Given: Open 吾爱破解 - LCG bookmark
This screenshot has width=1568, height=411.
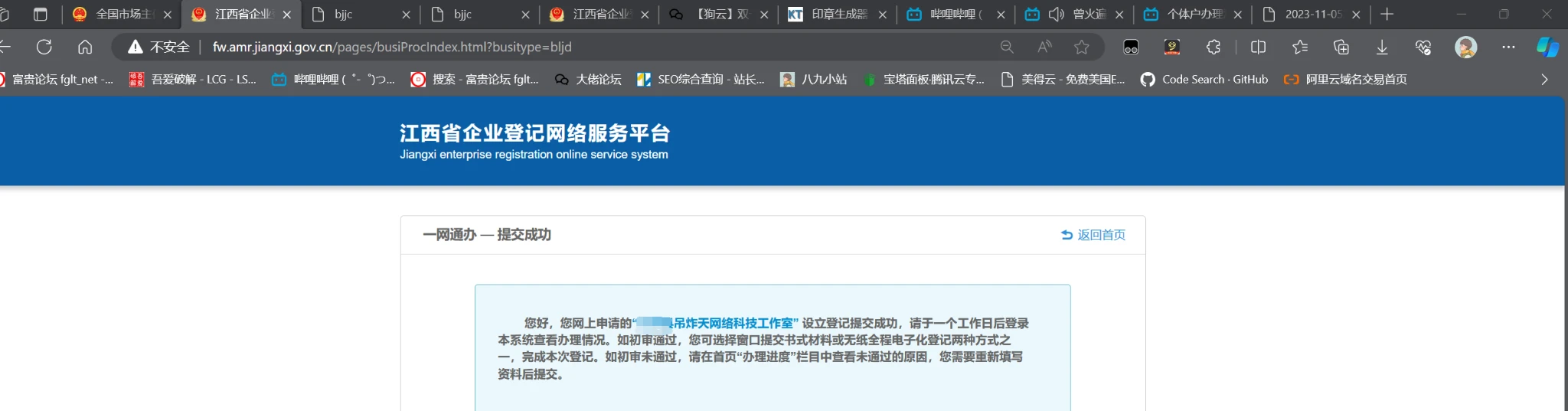Looking at the screenshot, I should coord(193,80).
